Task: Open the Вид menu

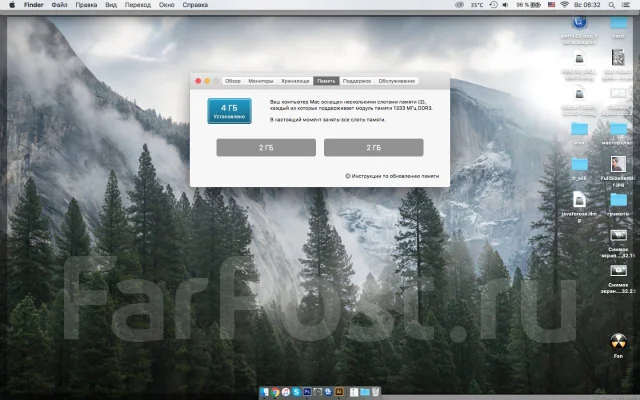Action: click(x=111, y=5)
